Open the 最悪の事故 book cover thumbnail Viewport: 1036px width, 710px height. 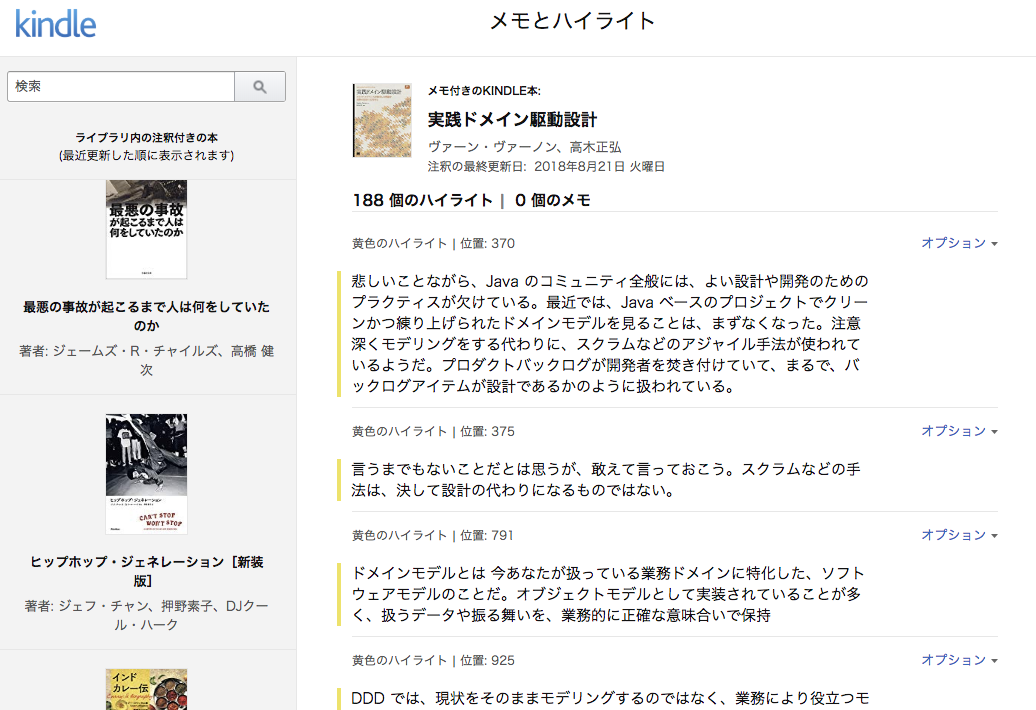[147, 229]
